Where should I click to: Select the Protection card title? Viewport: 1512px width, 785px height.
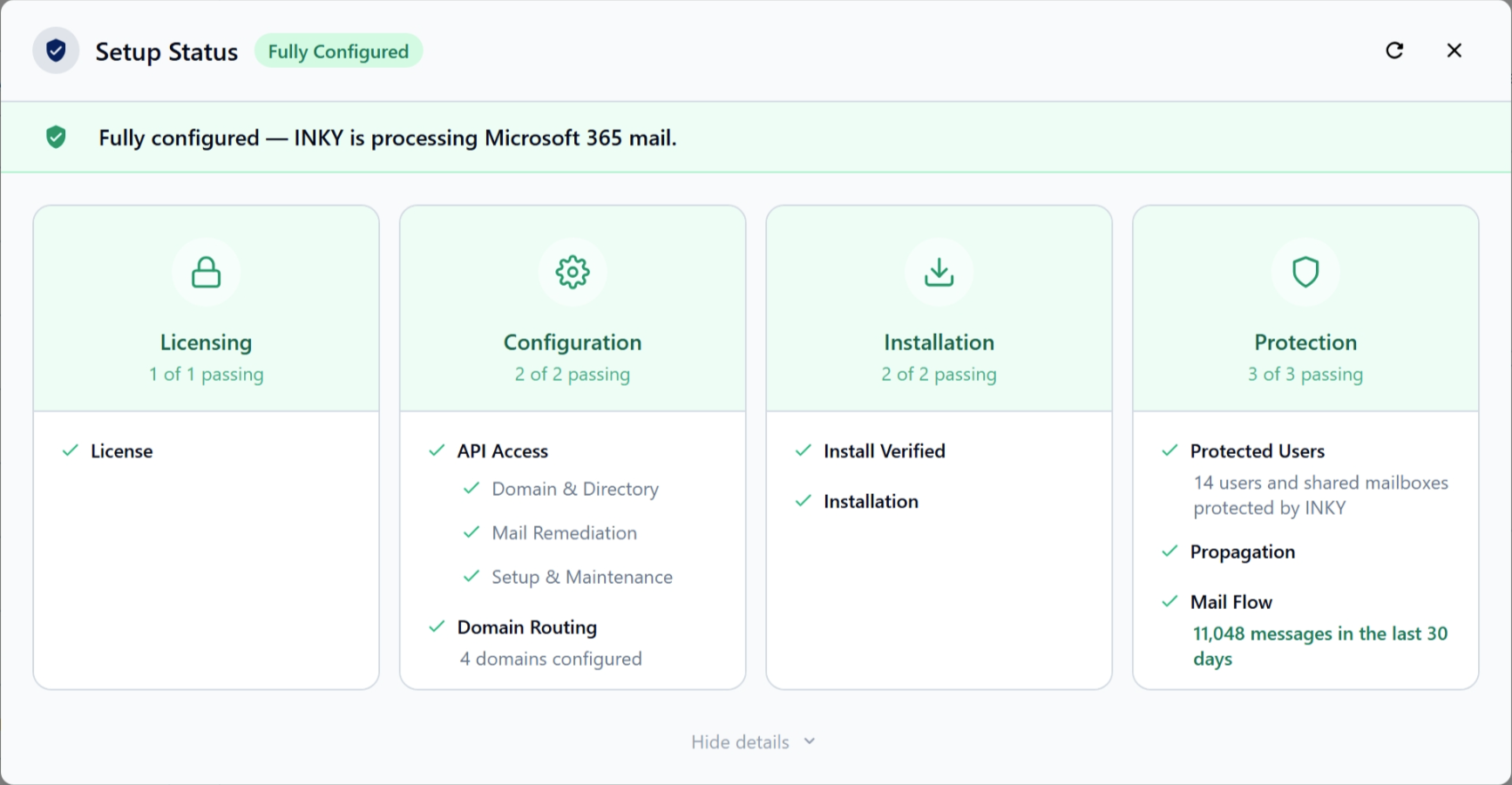[1305, 342]
